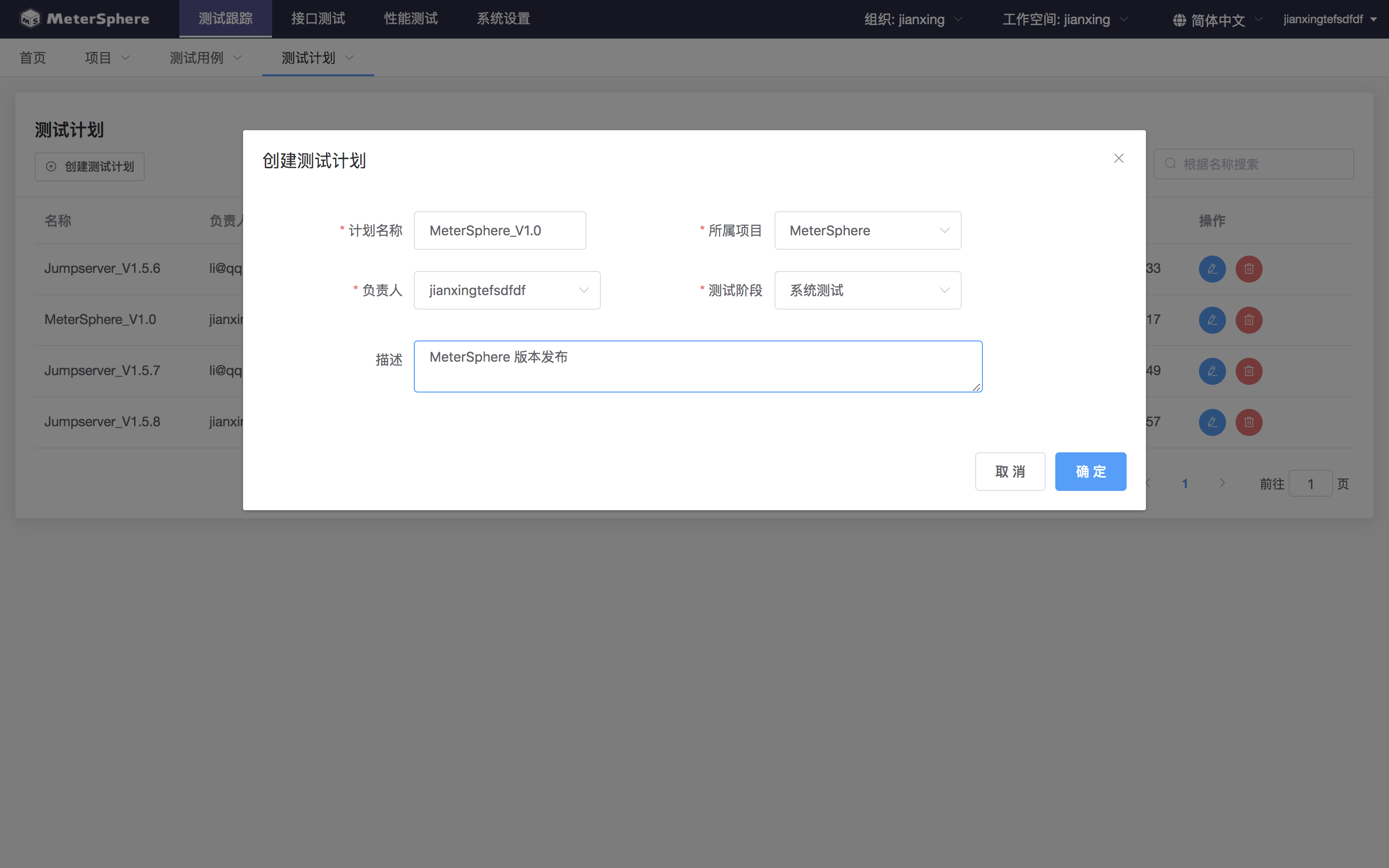1389x868 pixels.
Task: Switch to the 接口测试 tab
Action: click(318, 19)
